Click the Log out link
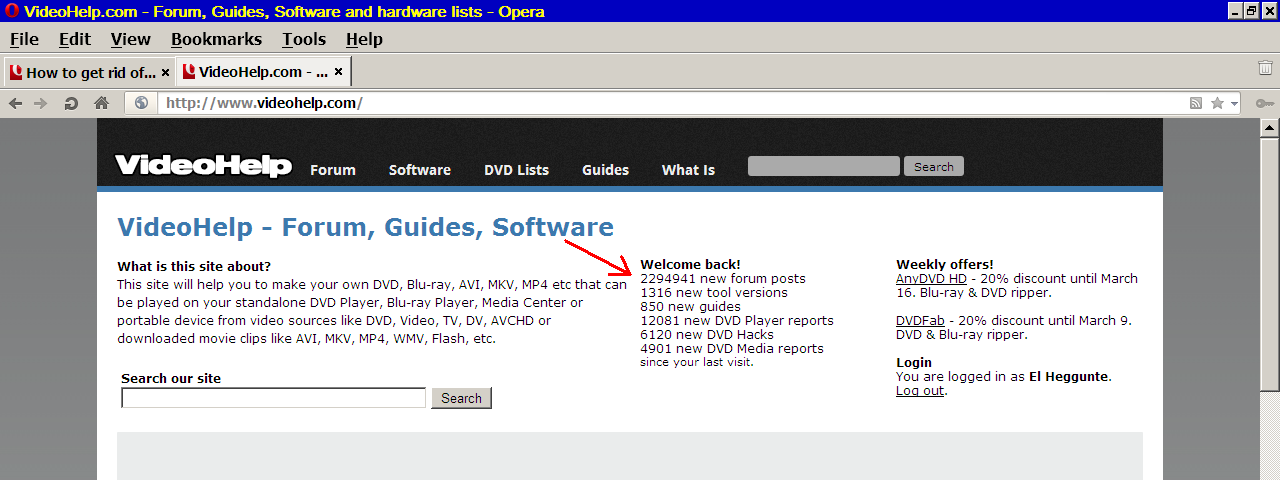 (x=920, y=391)
